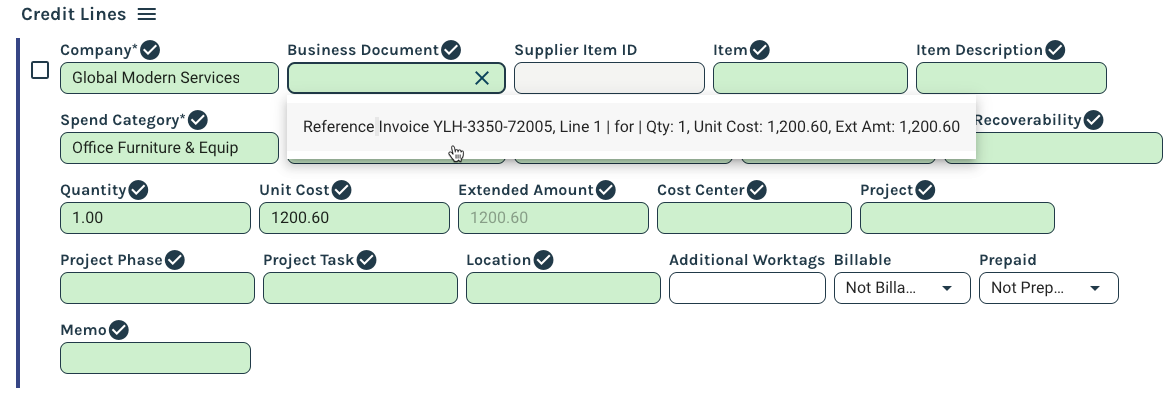
Task: Click the checkmark icon beside Memo label
Action: [x=118, y=330]
